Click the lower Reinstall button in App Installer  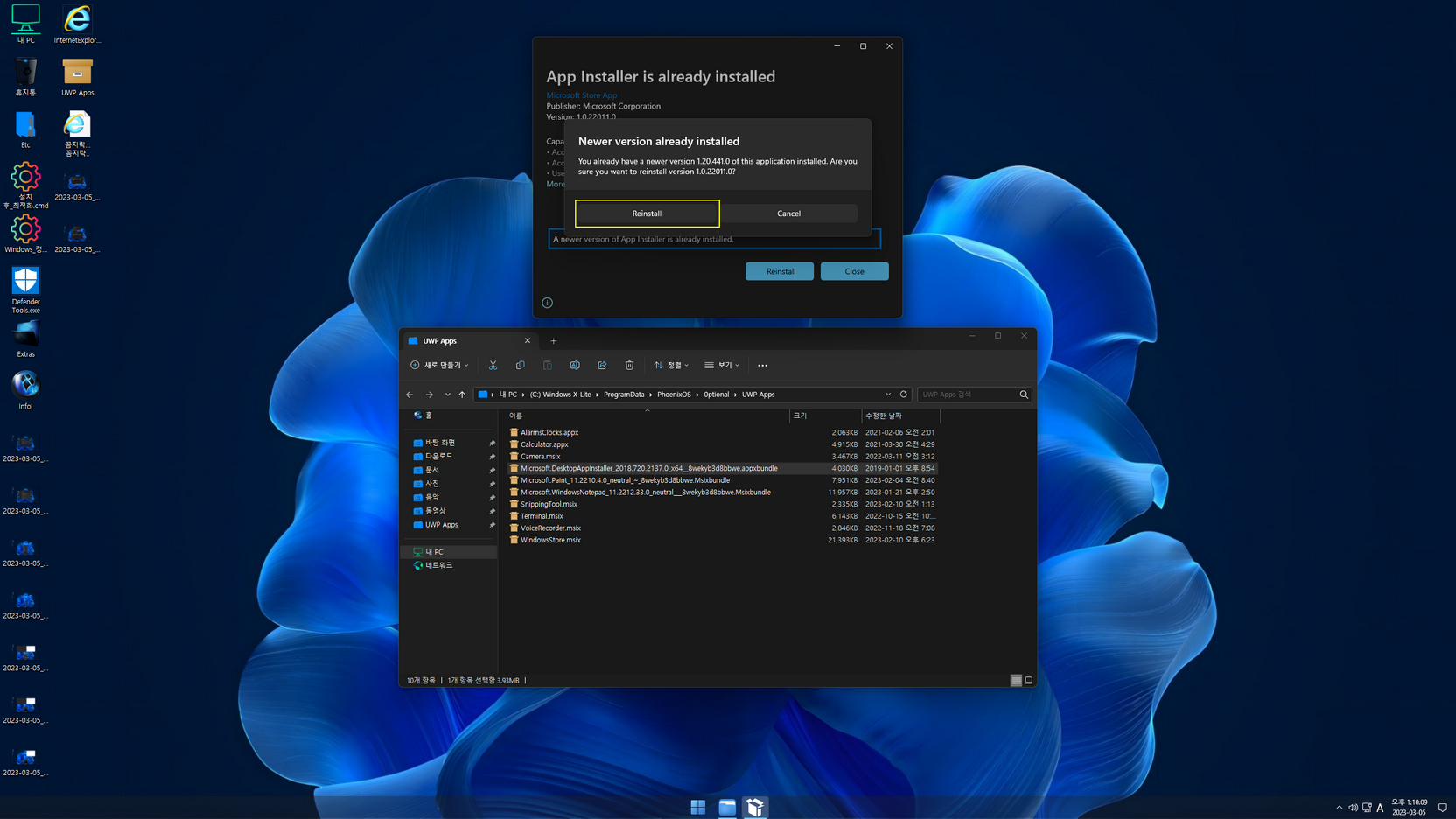(x=780, y=271)
